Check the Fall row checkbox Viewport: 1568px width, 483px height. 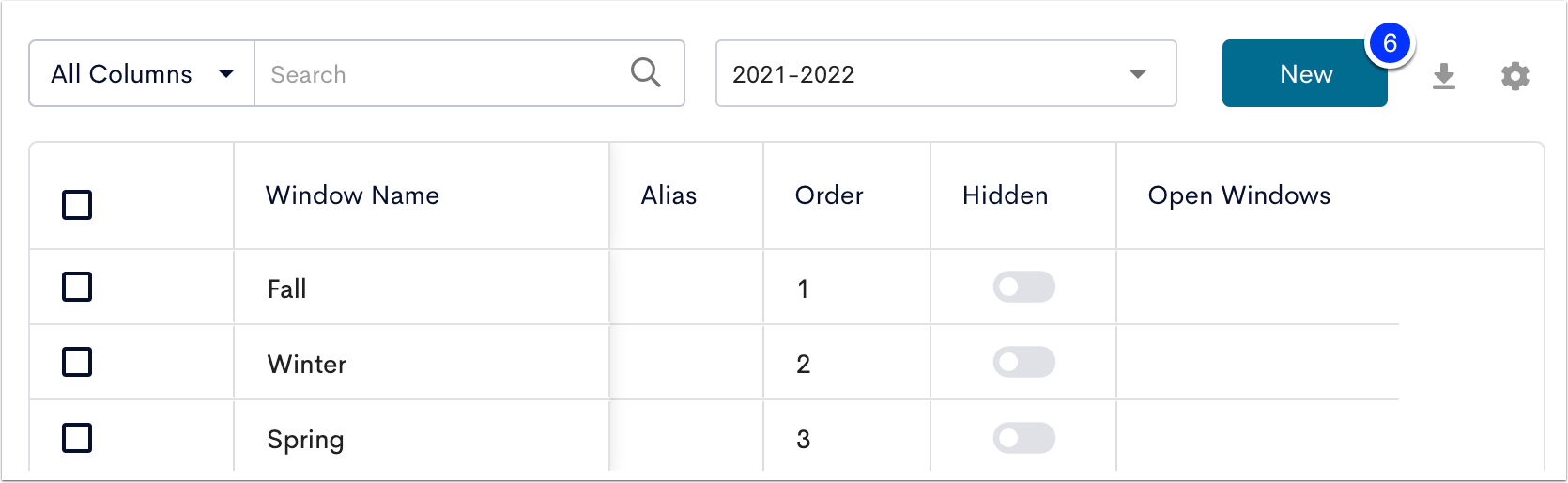coord(77,287)
